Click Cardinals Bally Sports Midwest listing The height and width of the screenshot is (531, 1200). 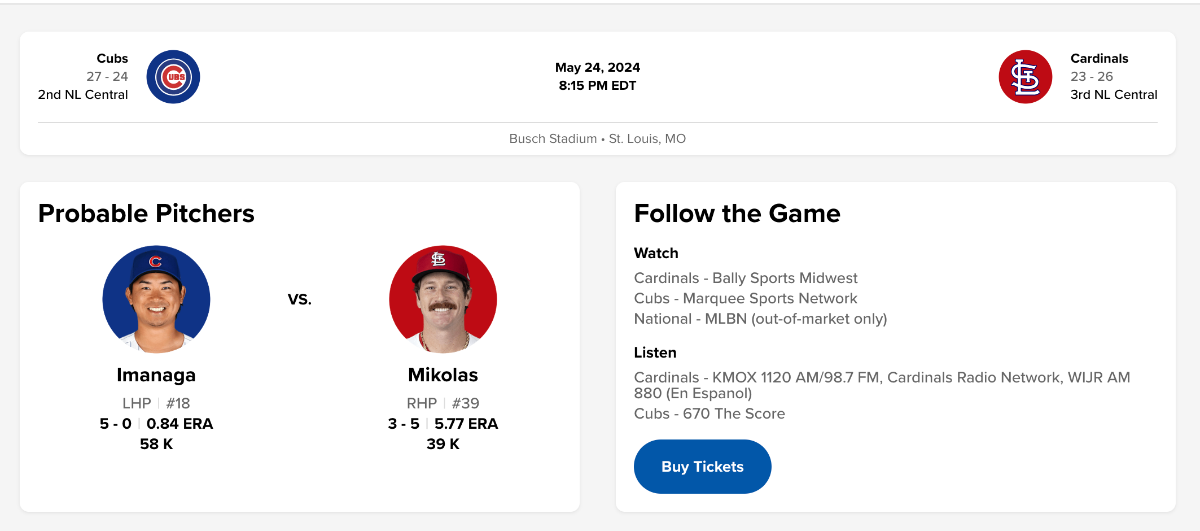[x=745, y=278]
